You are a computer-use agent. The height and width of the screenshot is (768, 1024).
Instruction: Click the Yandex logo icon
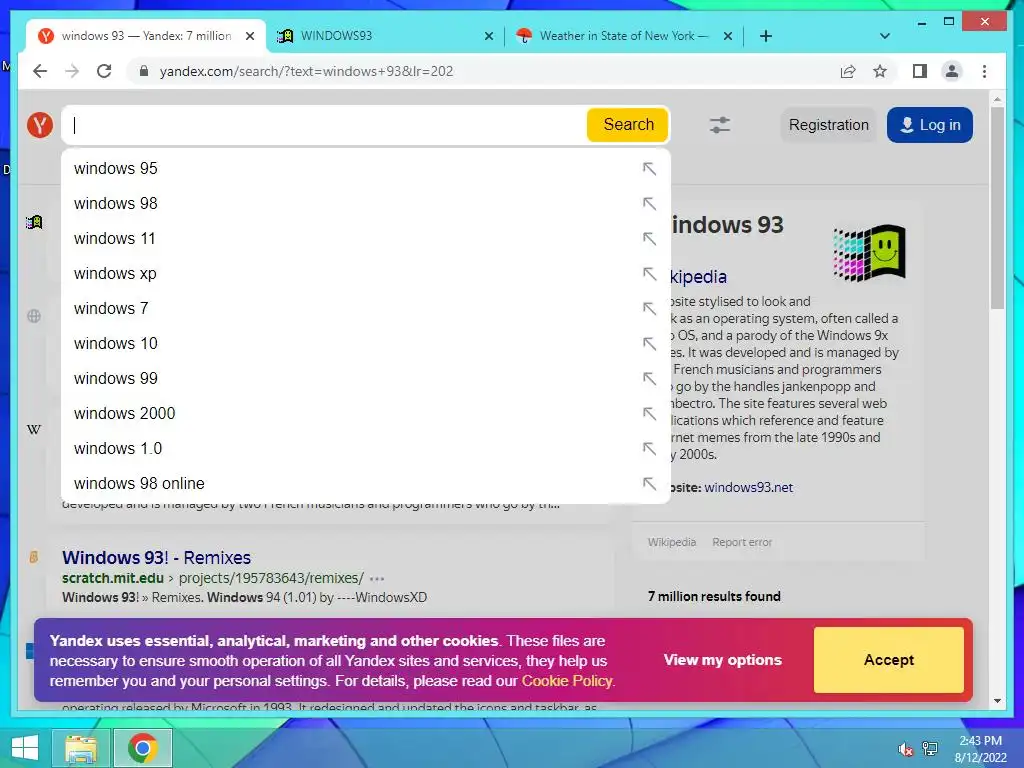tap(40, 124)
